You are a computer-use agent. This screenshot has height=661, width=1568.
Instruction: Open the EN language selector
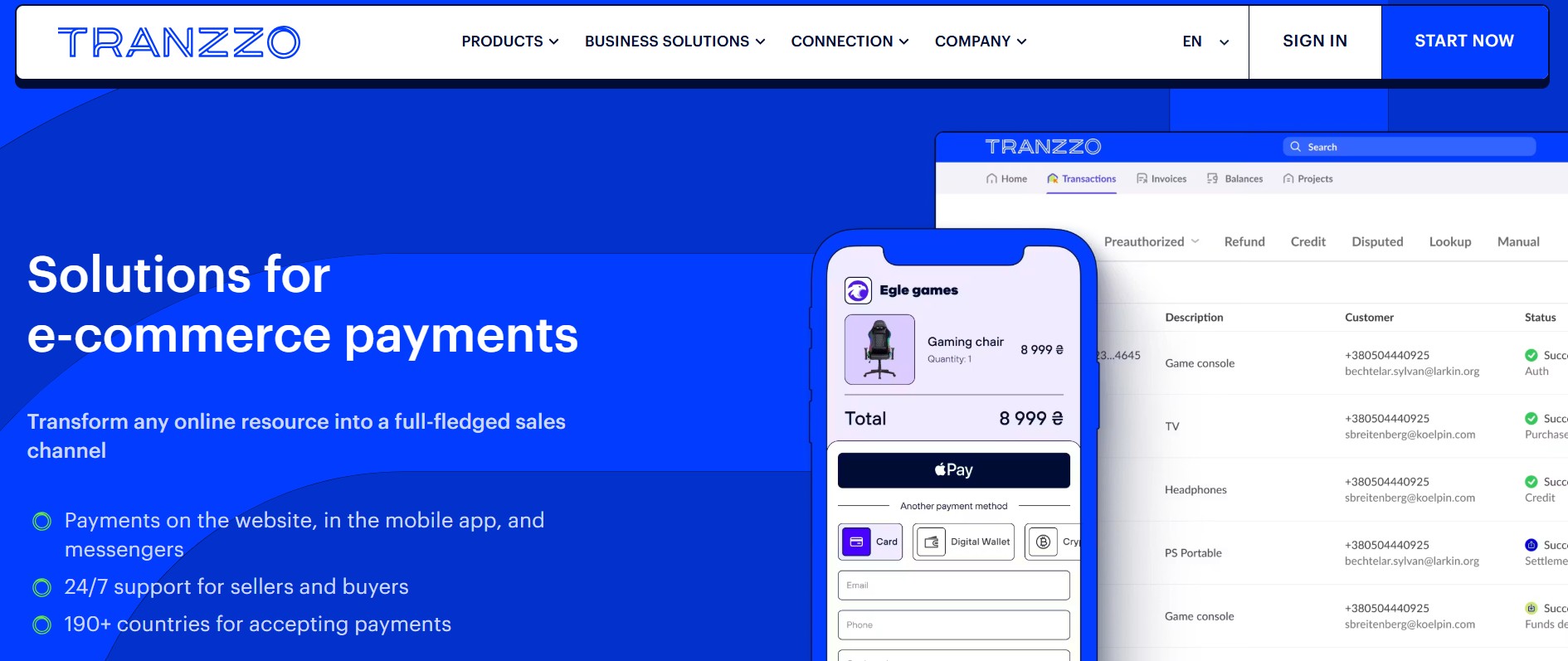click(1205, 41)
